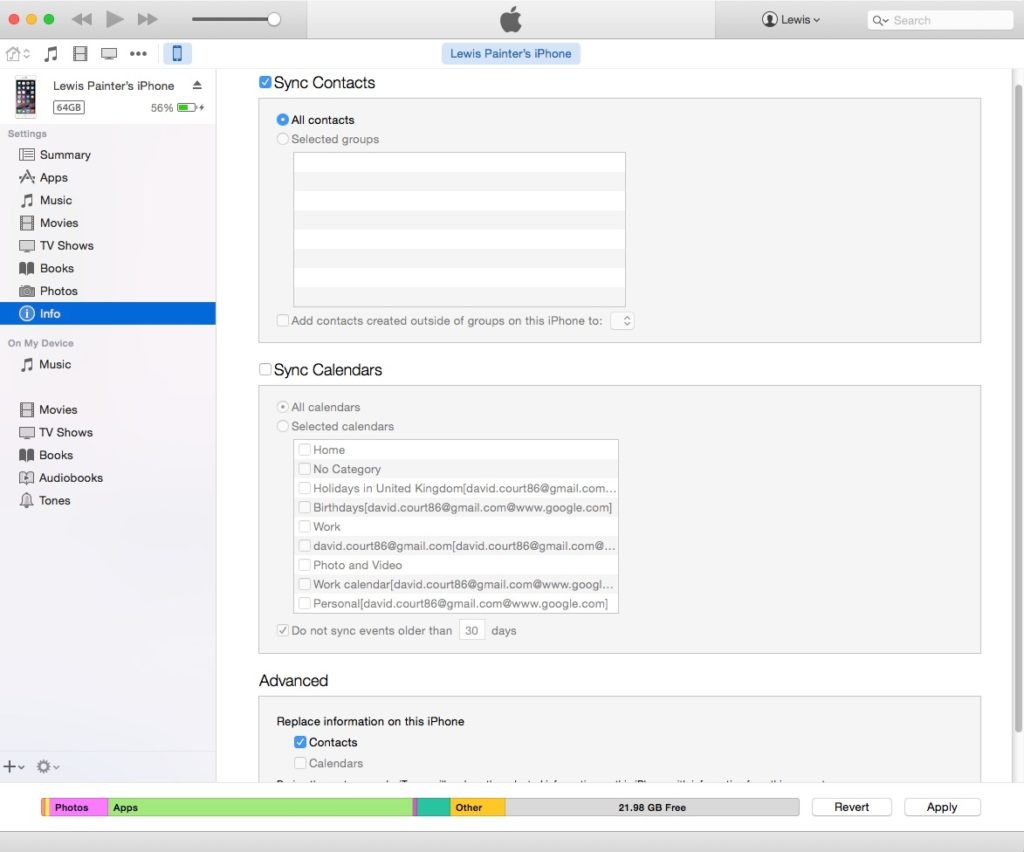Click the rewind playback button

[x=82, y=20]
